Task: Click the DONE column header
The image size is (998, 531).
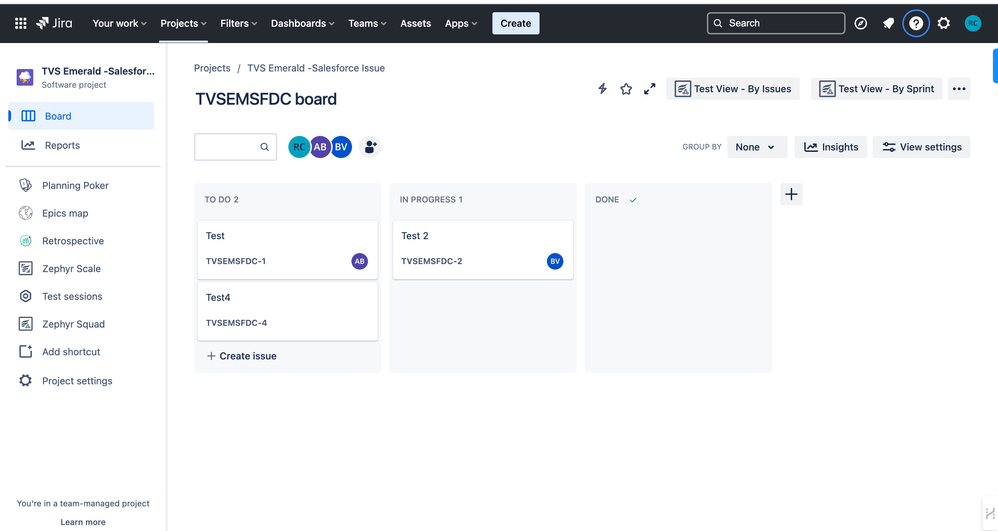Action: (x=607, y=199)
